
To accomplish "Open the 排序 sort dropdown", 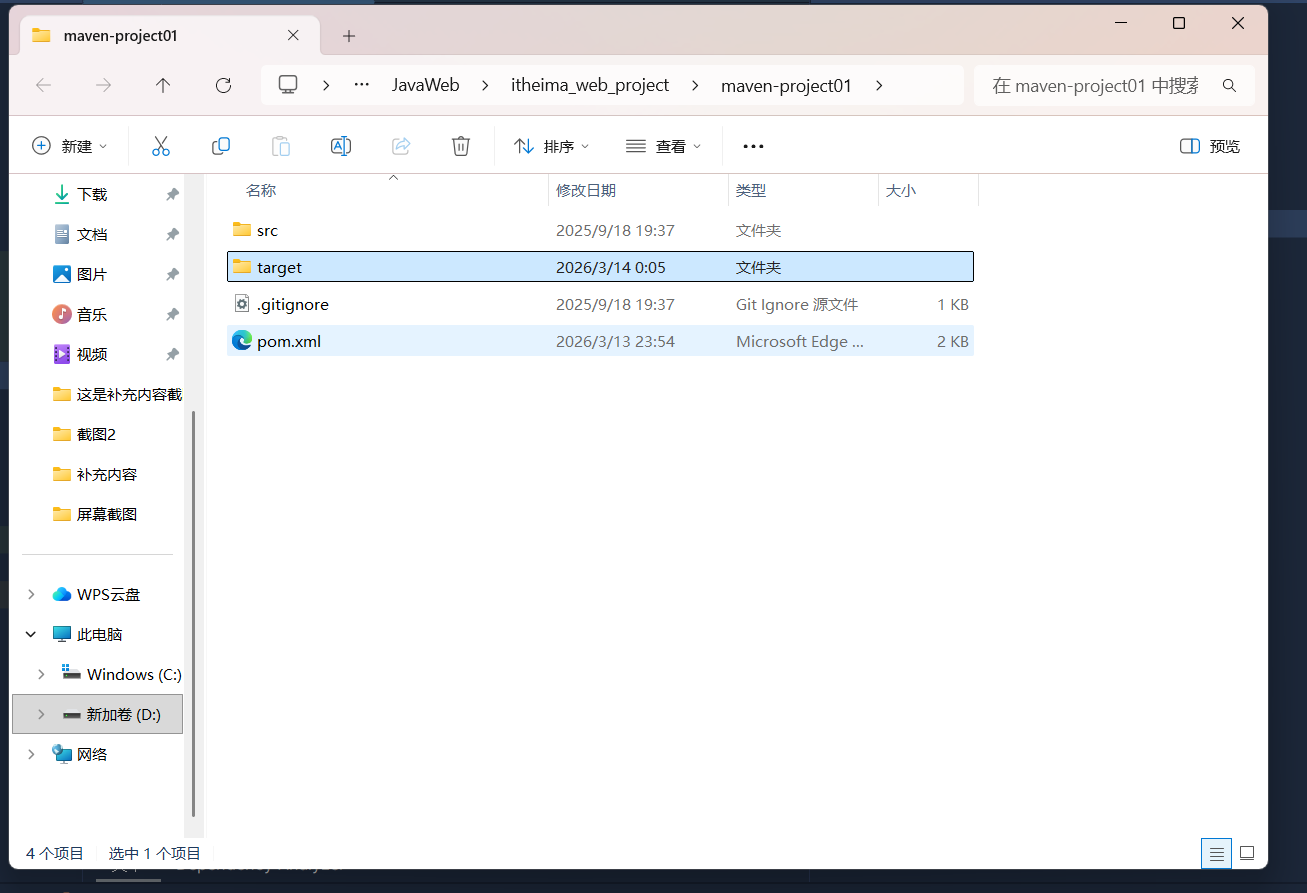I will click(552, 146).
